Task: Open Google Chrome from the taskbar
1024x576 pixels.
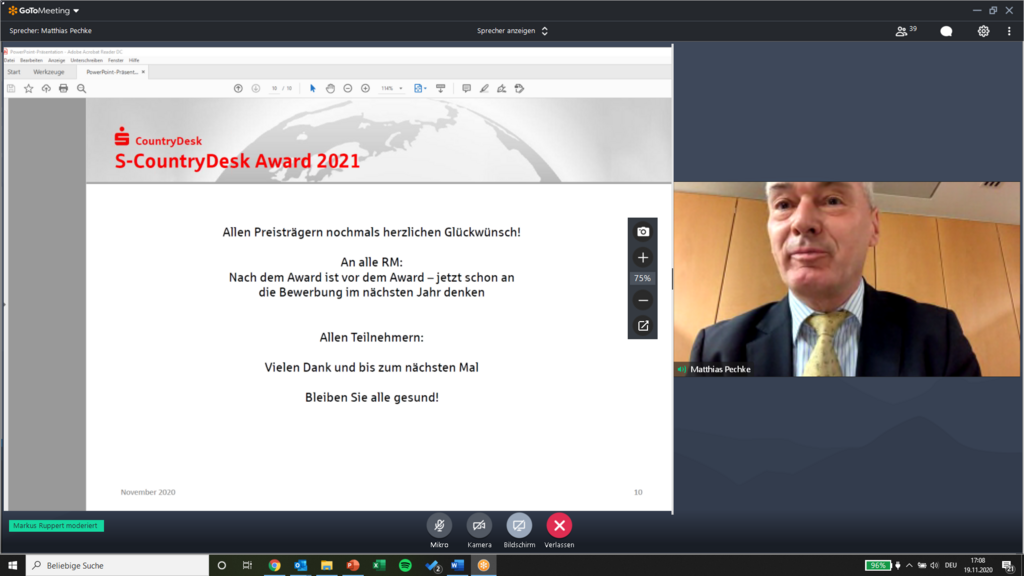Action: tap(274, 565)
